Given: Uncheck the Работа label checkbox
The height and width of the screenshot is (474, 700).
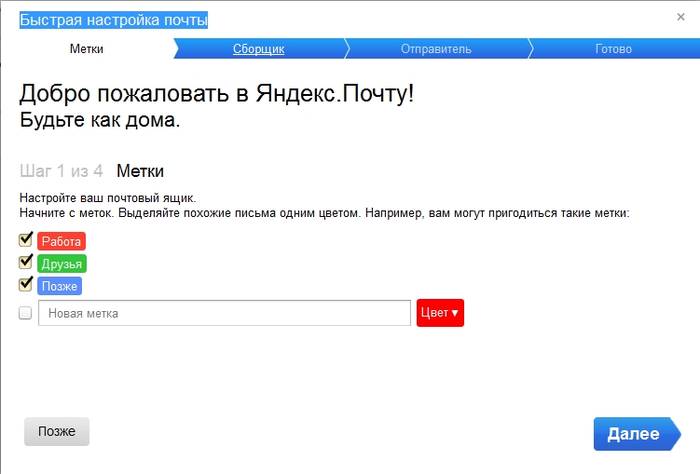Looking at the screenshot, I should (26, 240).
